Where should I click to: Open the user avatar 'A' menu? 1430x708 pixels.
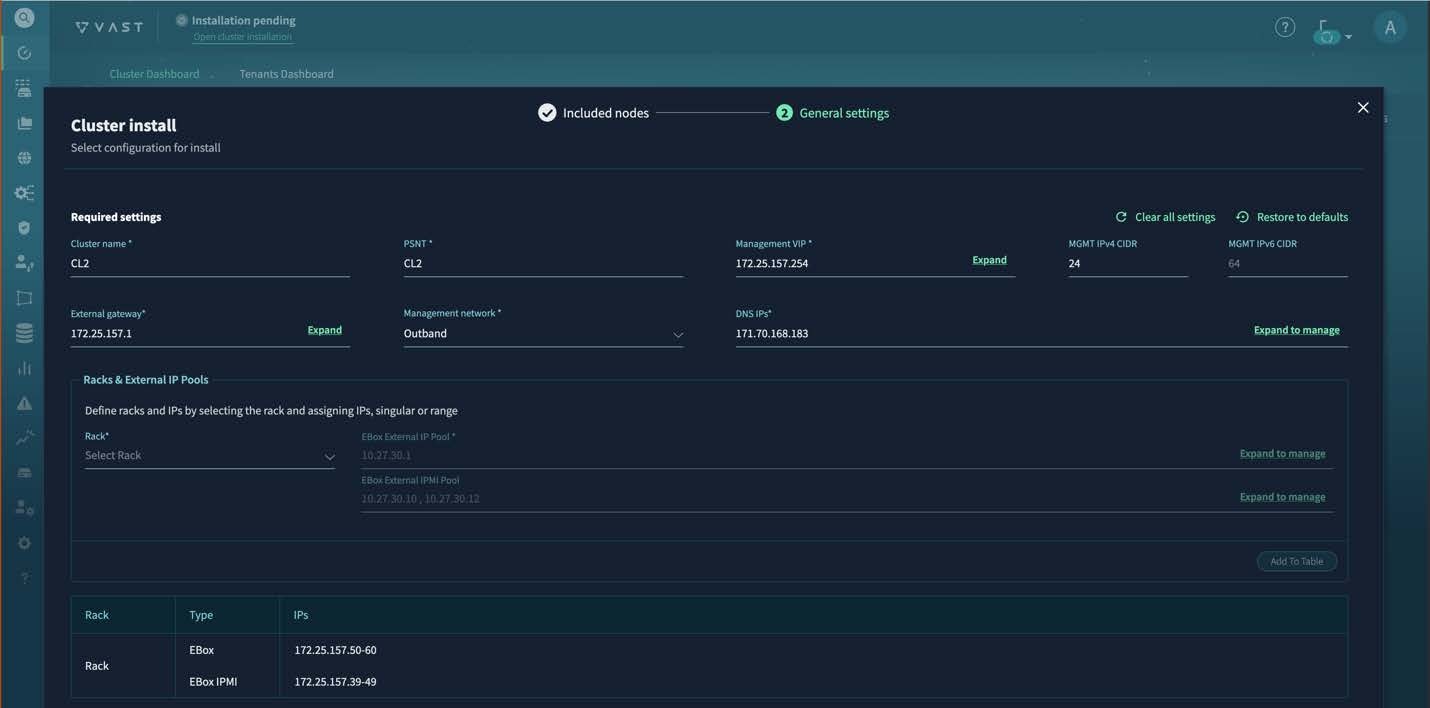click(x=1389, y=28)
